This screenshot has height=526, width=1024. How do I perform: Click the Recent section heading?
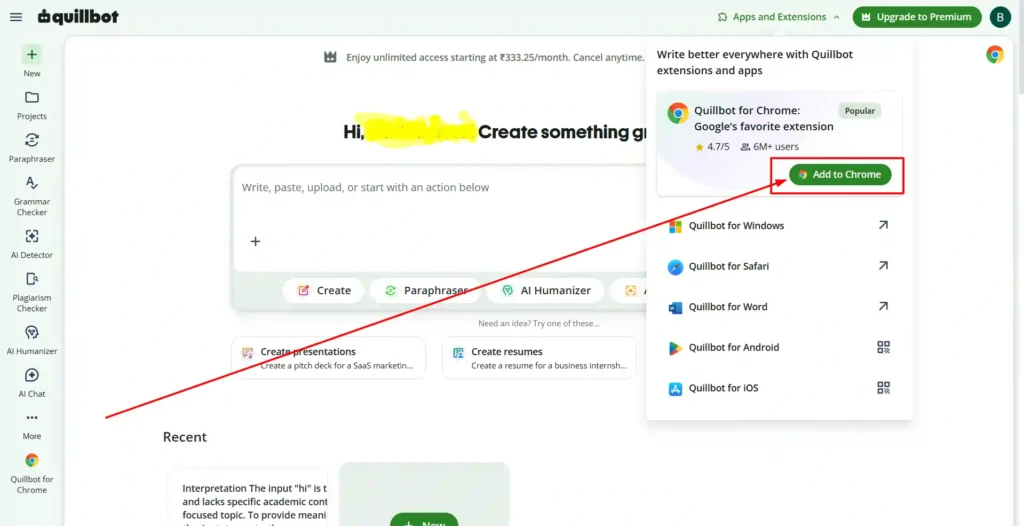pyautogui.click(x=185, y=436)
